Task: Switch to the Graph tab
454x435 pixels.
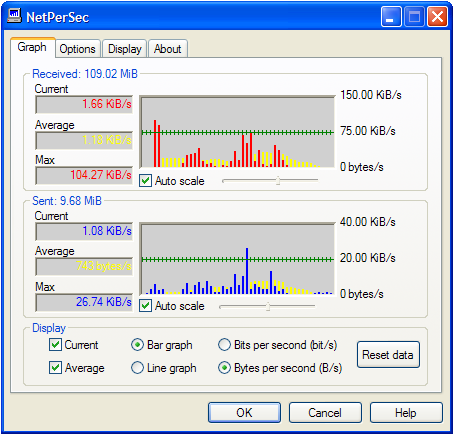Action: (32, 47)
